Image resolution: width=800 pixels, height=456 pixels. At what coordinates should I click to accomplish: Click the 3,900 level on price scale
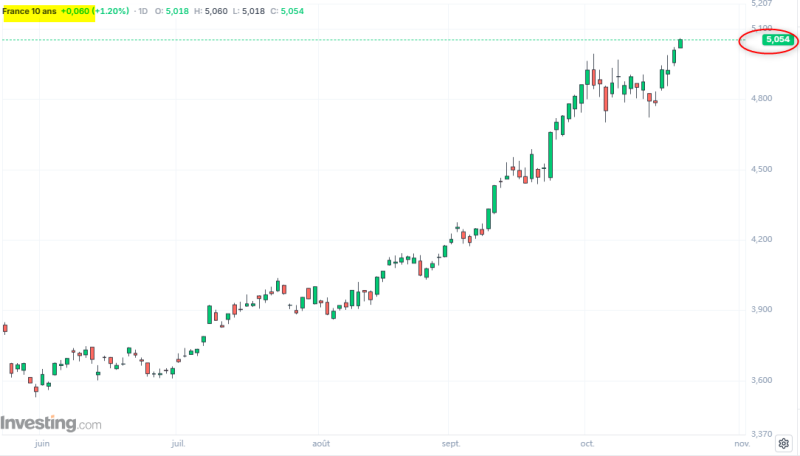pyautogui.click(x=761, y=309)
